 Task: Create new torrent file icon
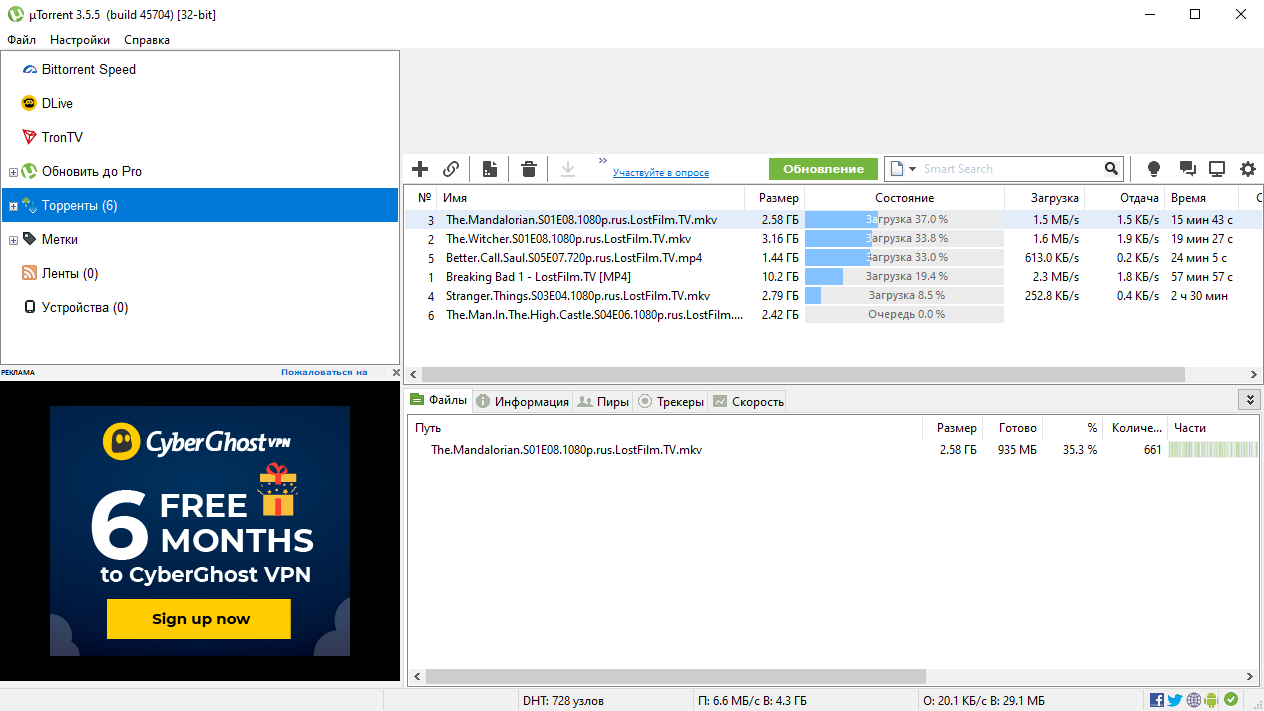tap(490, 169)
